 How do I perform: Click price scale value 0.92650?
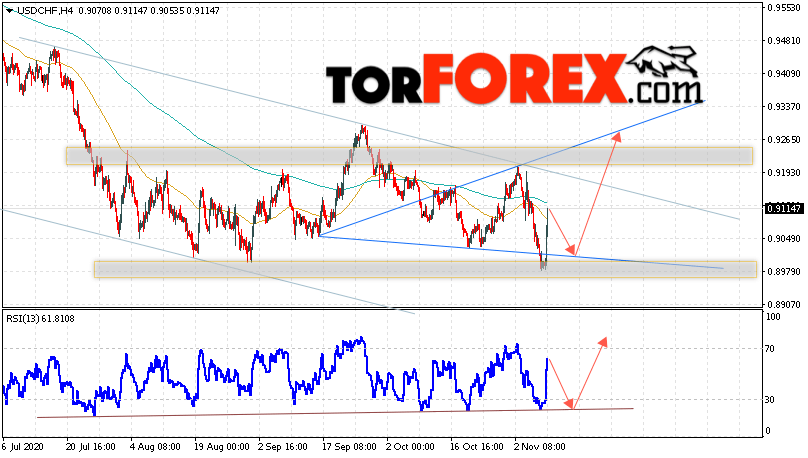click(x=784, y=140)
